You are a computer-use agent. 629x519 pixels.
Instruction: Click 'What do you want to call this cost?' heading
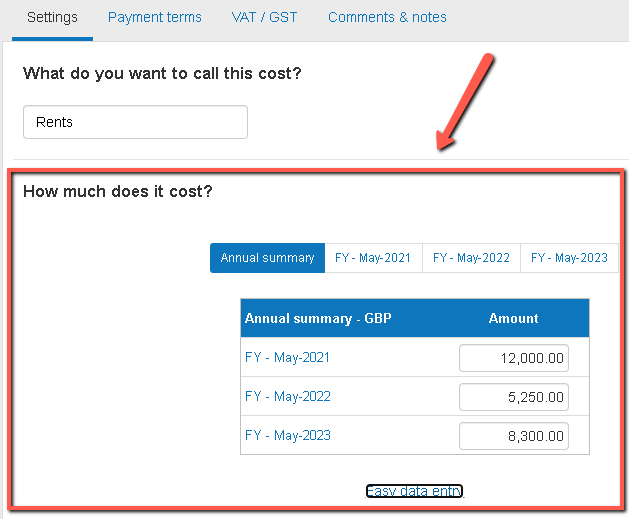click(x=162, y=73)
